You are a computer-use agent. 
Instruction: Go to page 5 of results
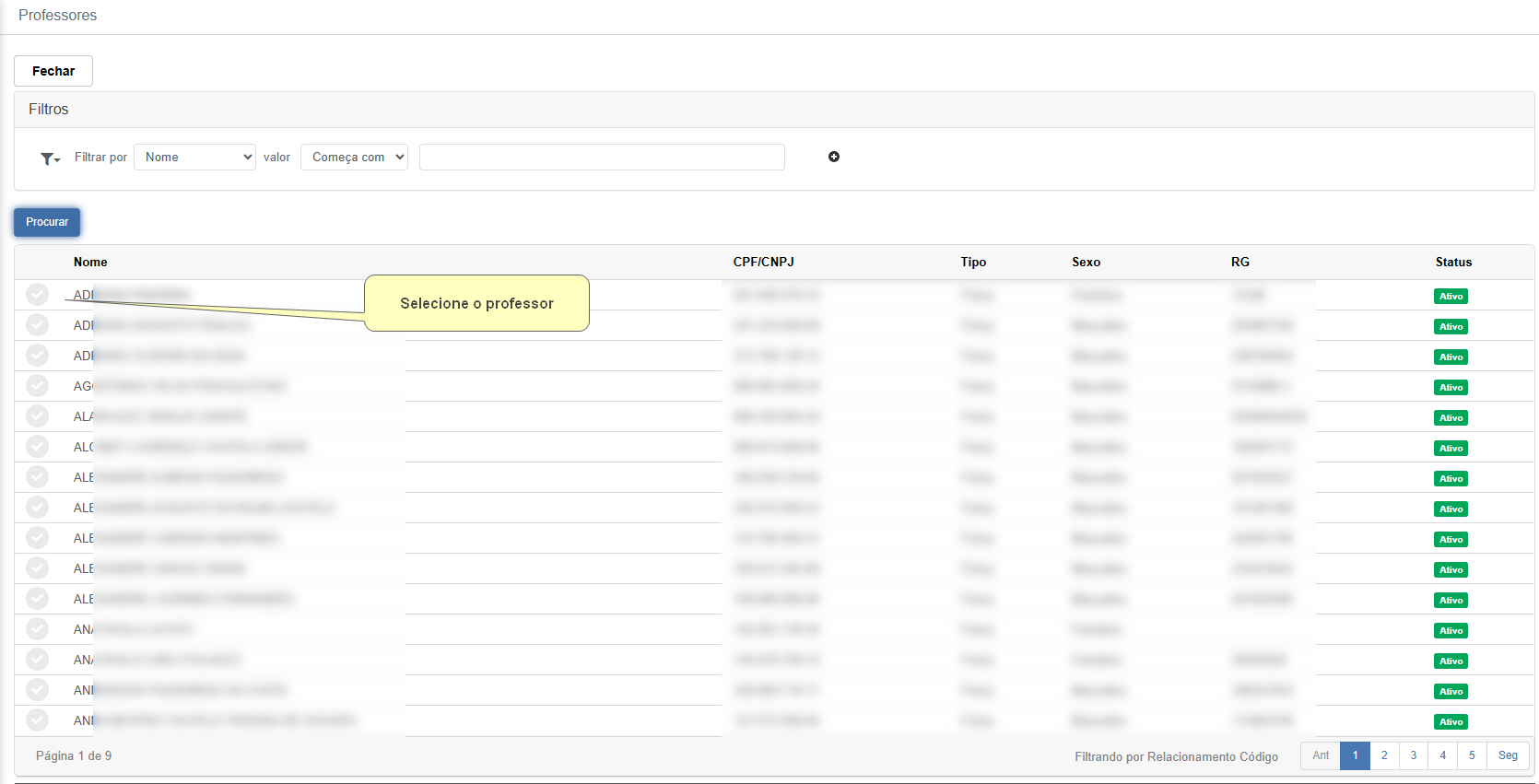click(x=1472, y=755)
